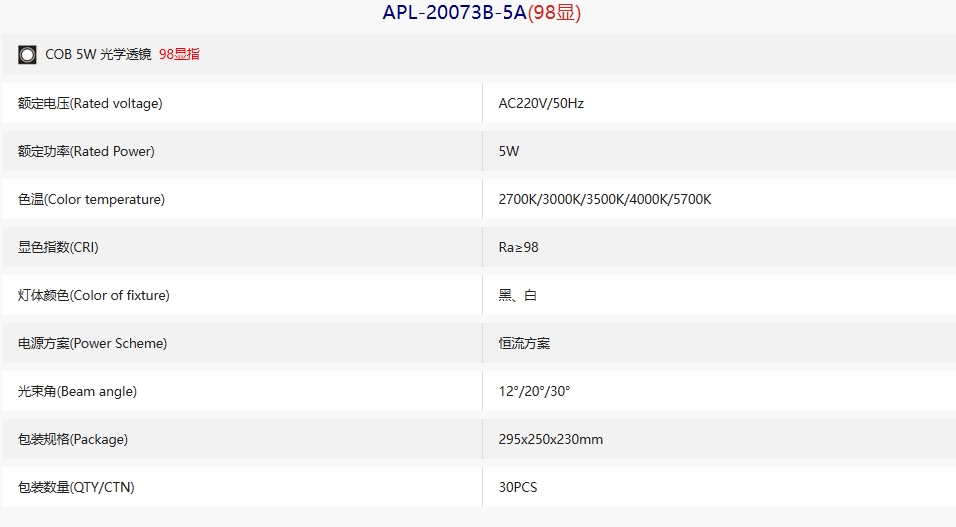Select the 包装数量(QTY/CTN) label
Viewport: 956px width, 527px height.
tap(76, 487)
